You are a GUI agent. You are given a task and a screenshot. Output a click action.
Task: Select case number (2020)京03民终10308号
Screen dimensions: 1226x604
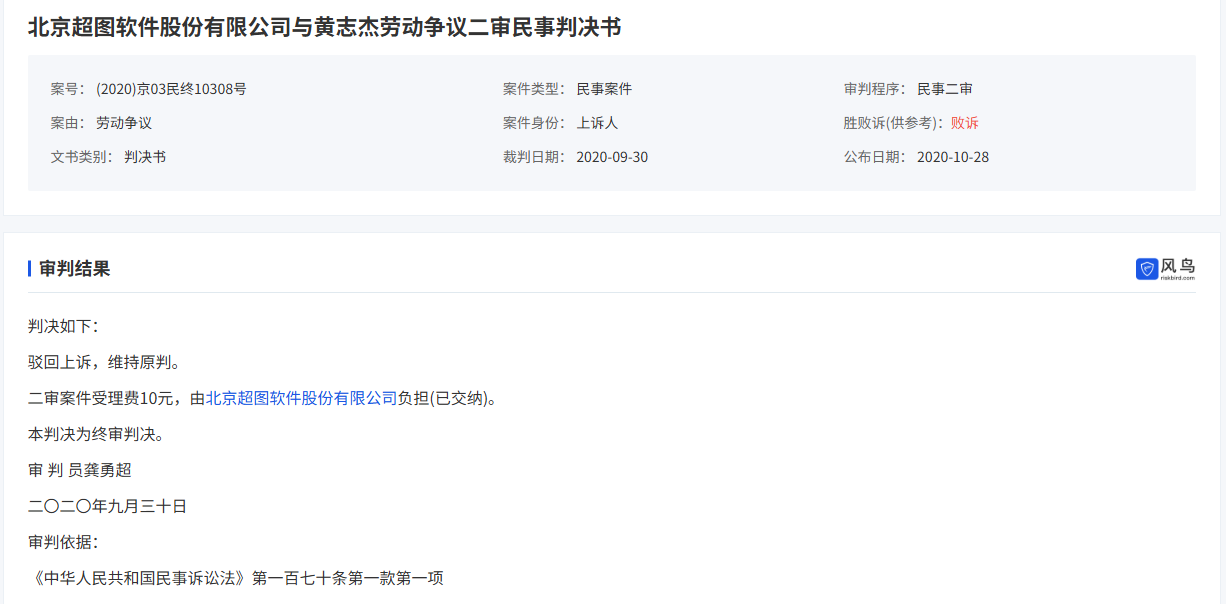(171, 89)
